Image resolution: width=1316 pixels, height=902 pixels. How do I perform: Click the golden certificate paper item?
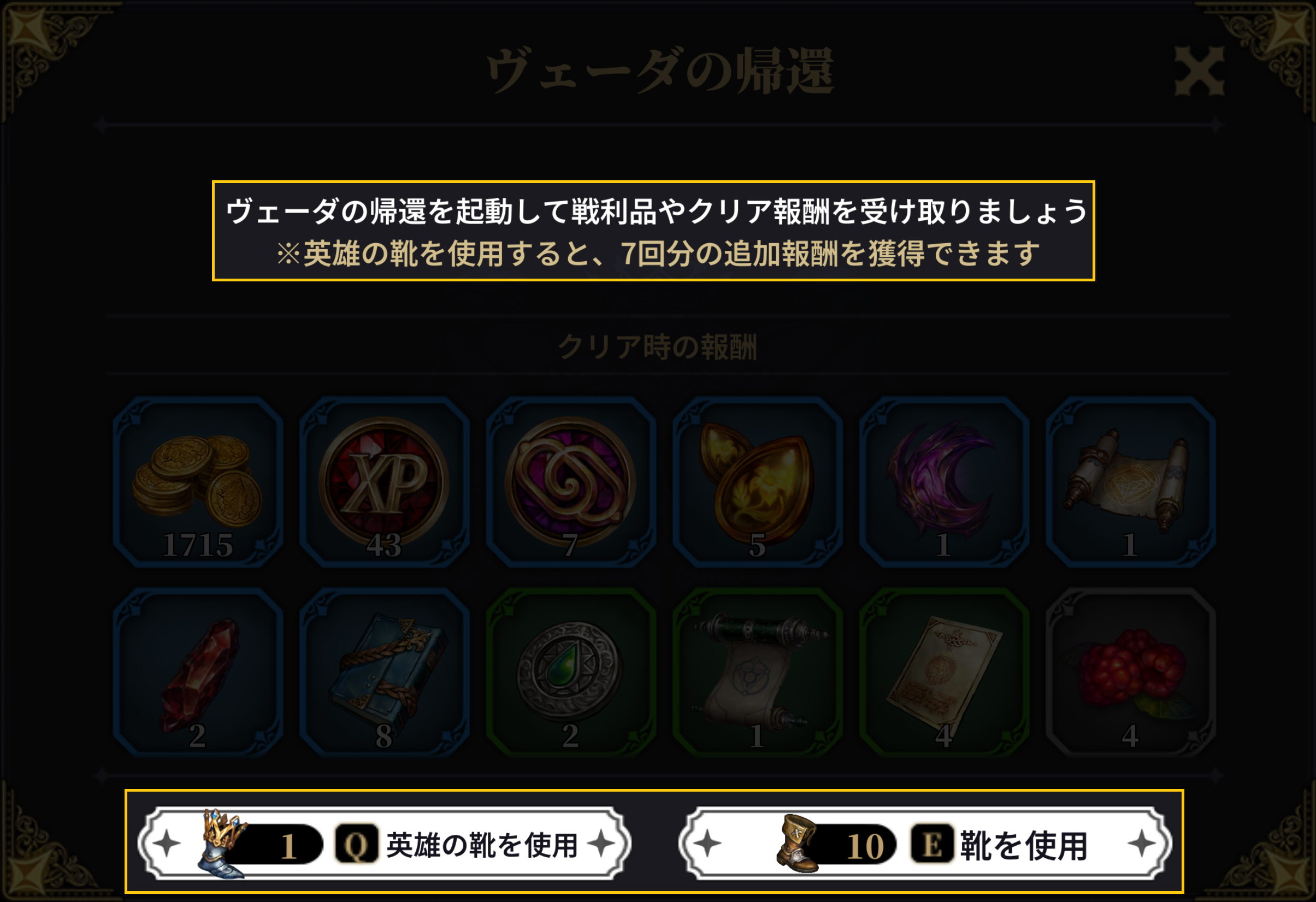(x=944, y=672)
